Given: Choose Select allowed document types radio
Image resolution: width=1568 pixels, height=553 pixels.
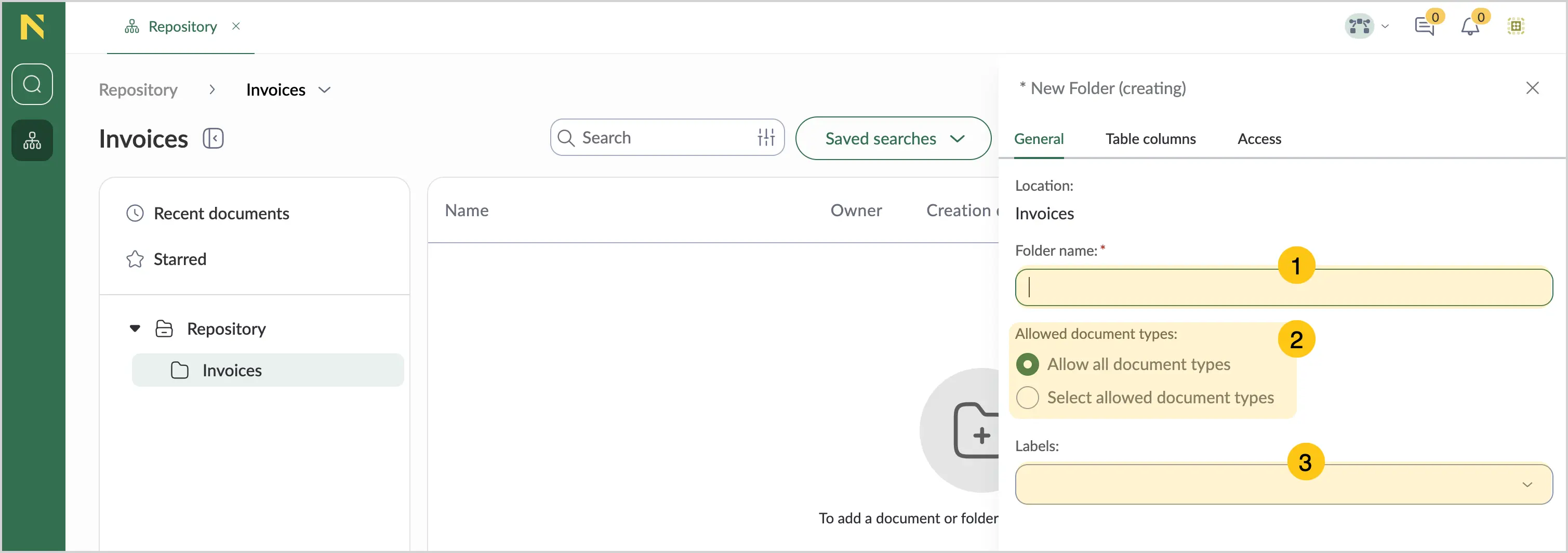Looking at the screenshot, I should tap(1028, 398).
